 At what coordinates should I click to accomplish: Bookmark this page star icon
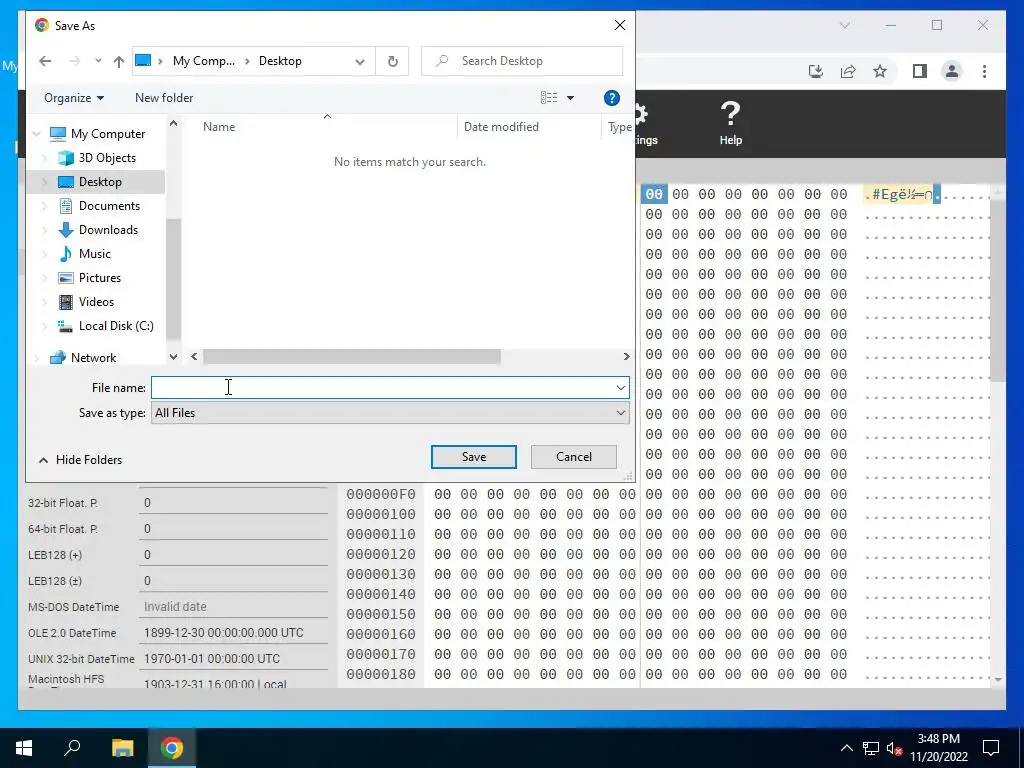880,71
